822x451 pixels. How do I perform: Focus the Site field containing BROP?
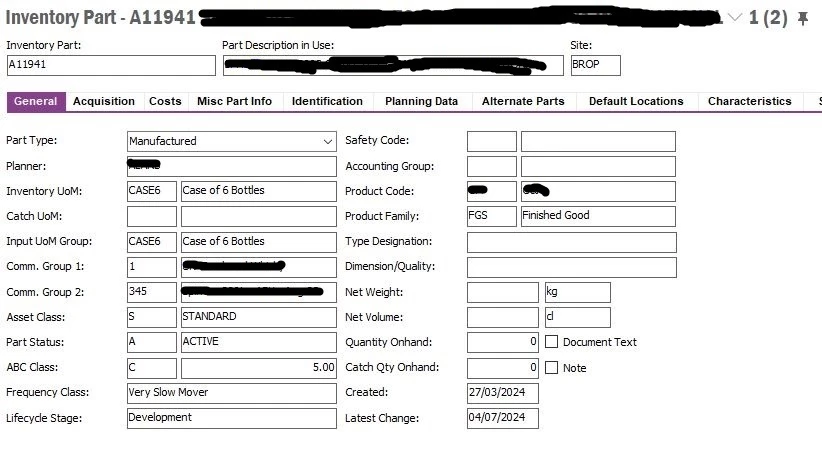tap(596, 66)
